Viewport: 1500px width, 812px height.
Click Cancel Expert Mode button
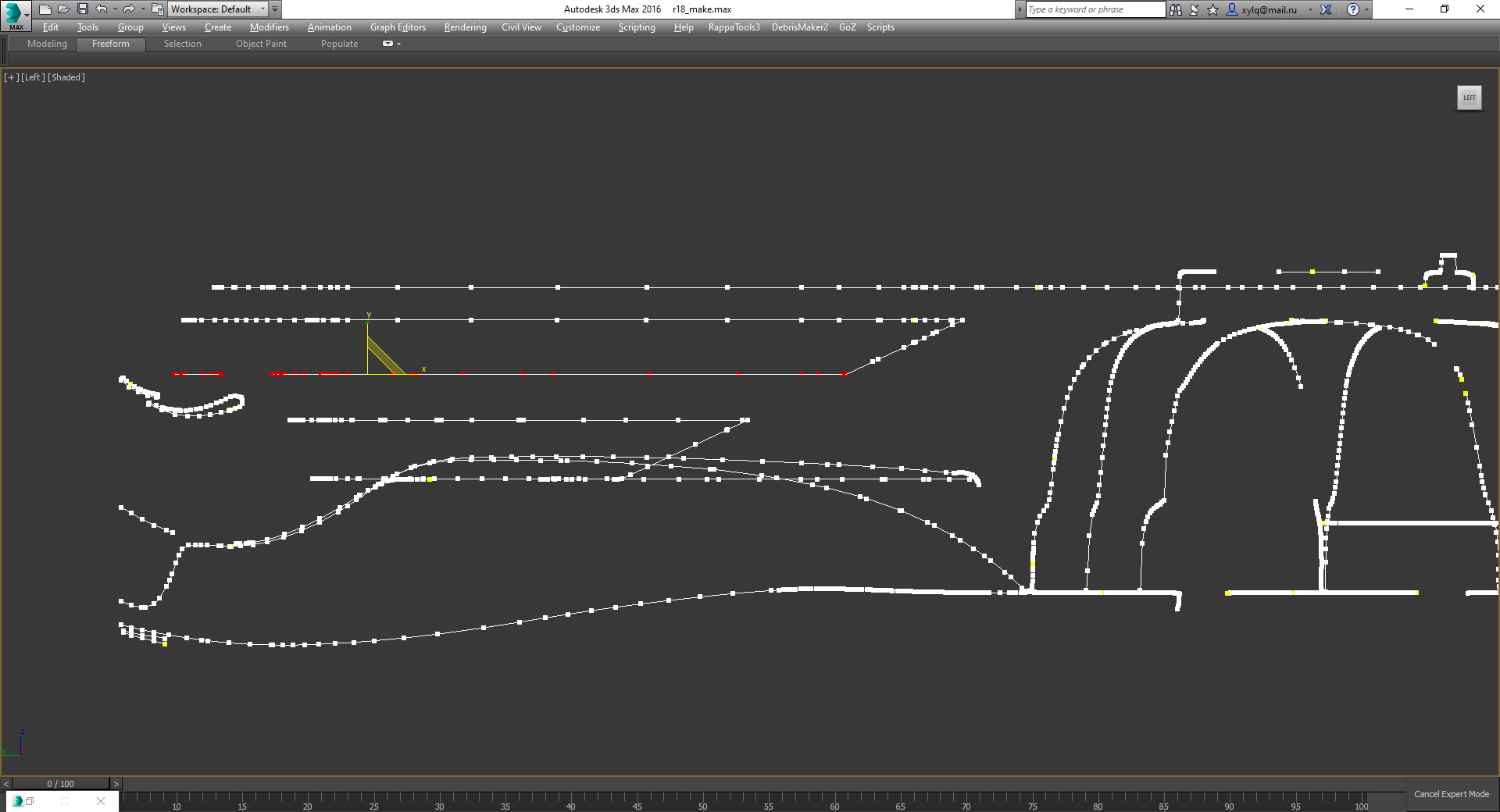[1452, 794]
